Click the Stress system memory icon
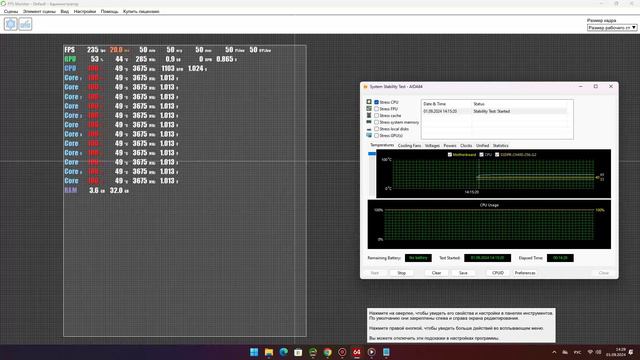Viewport: 640px width, 360px height. pyautogui.click(x=369, y=122)
